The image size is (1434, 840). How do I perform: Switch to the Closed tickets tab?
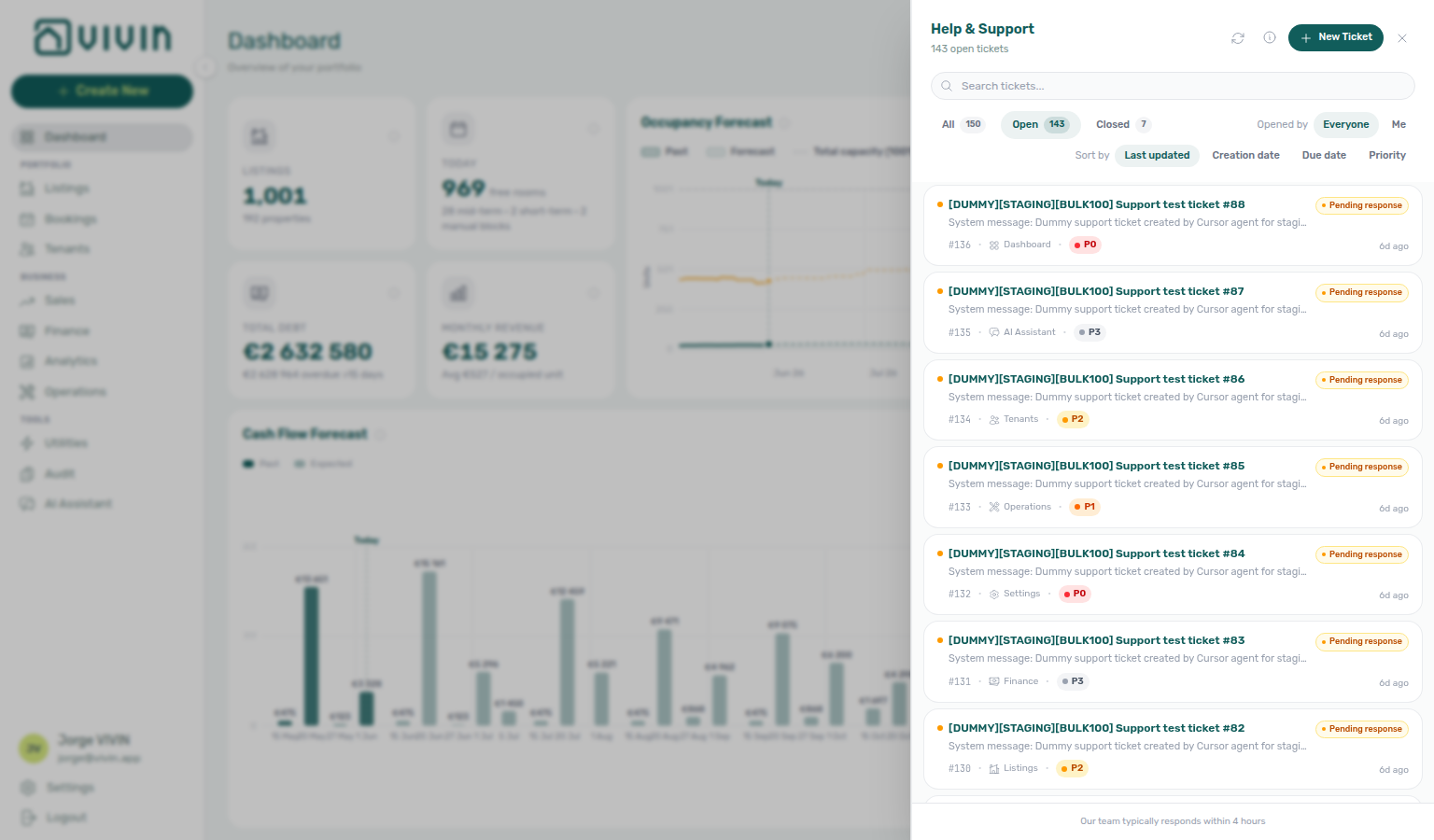(1123, 124)
